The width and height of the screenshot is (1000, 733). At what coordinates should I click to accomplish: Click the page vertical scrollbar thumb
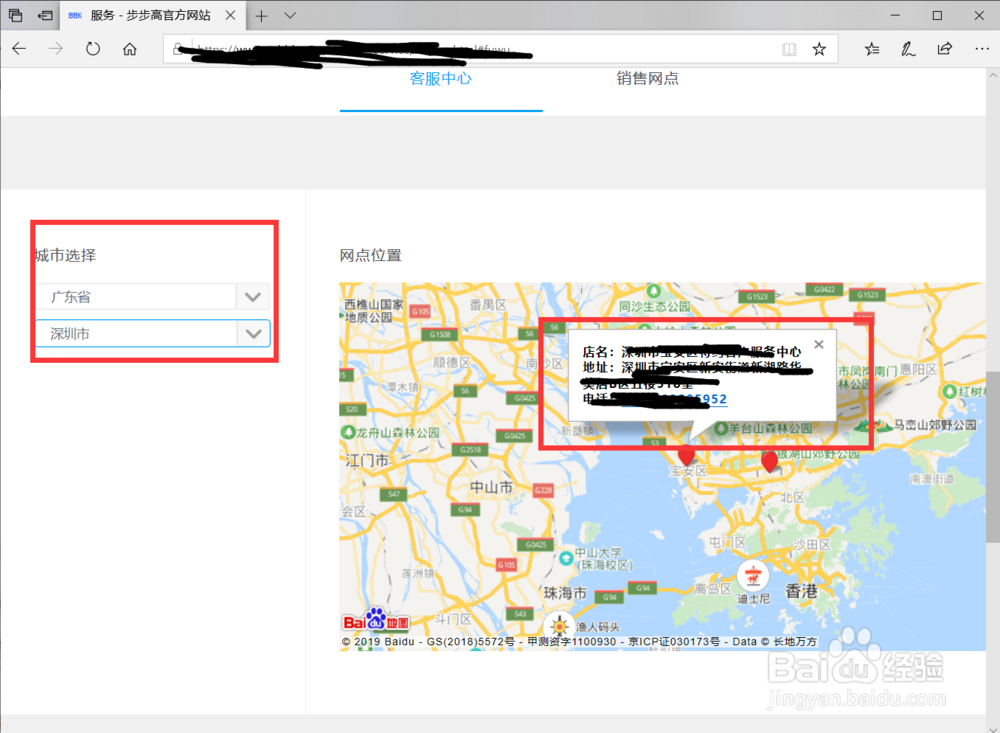tap(992, 456)
